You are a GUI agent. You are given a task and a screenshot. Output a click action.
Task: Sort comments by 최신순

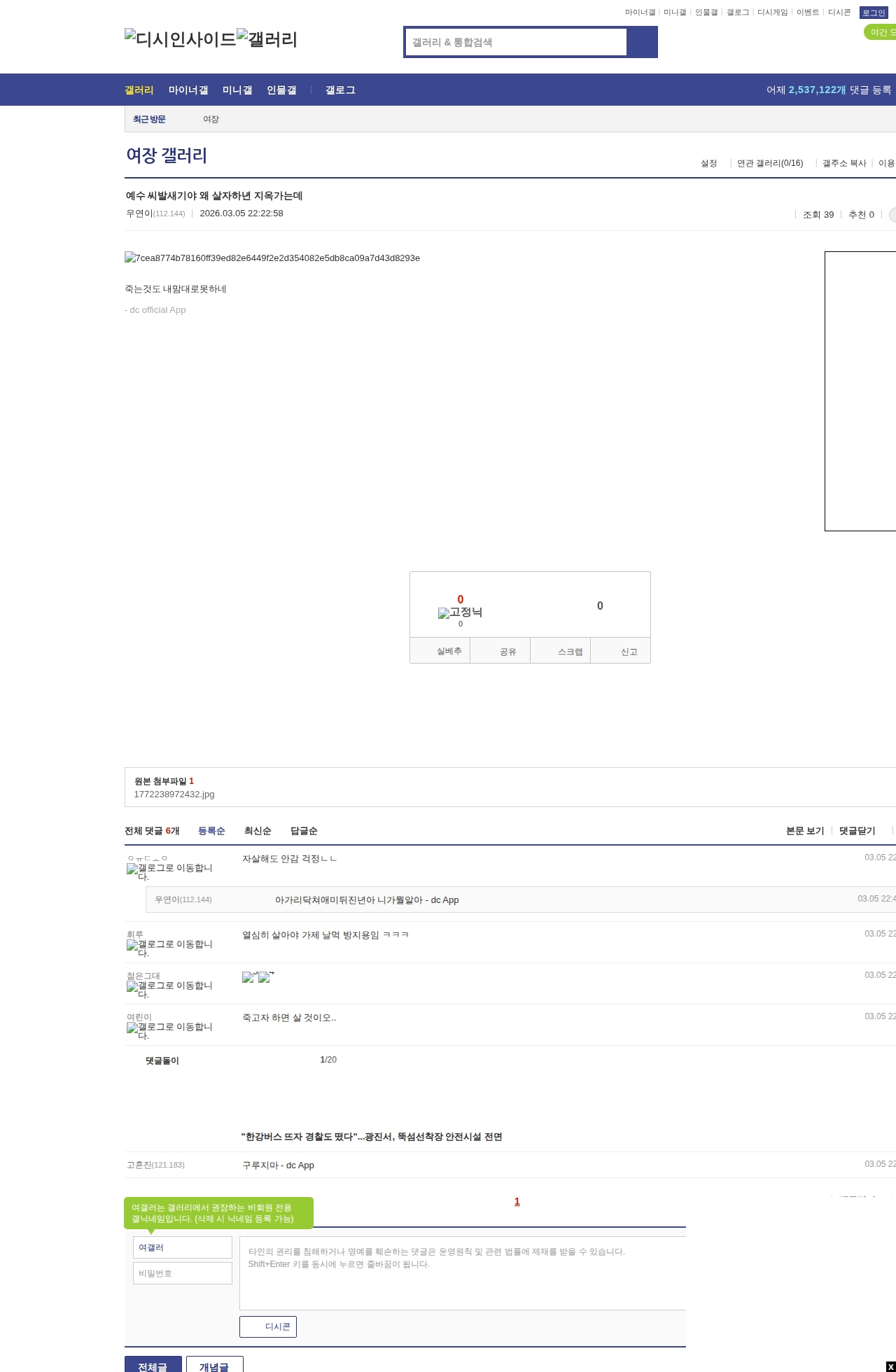[x=257, y=831]
